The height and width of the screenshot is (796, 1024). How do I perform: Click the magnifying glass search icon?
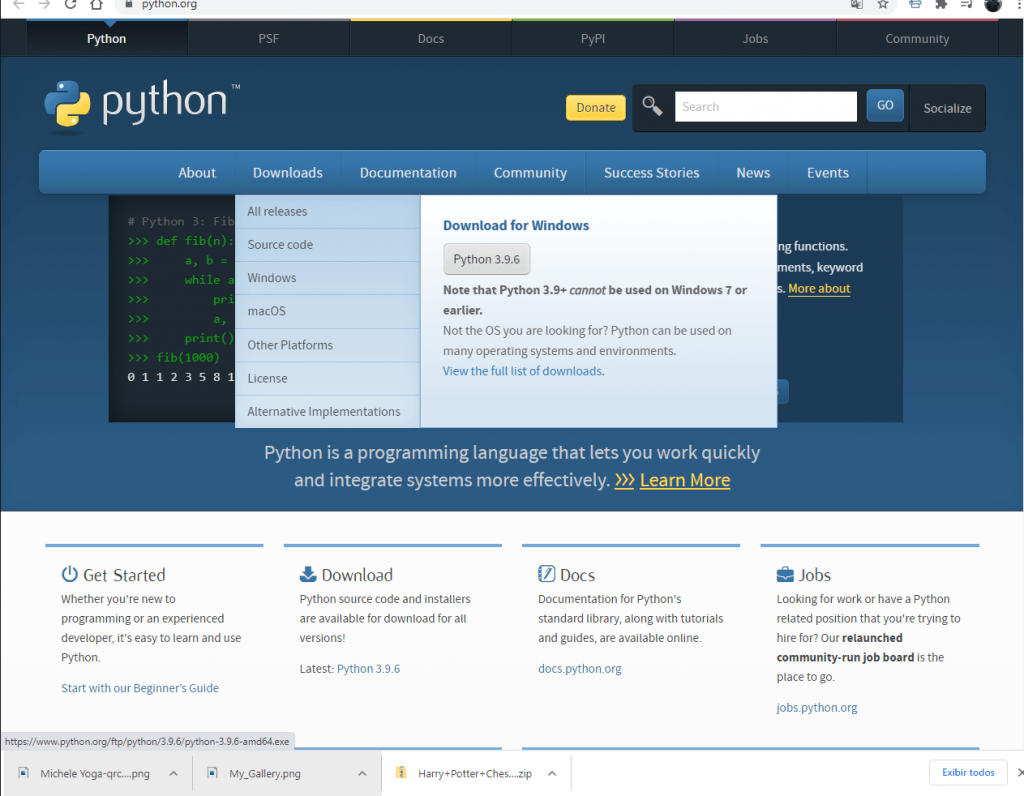pyautogui.click(x=652, y=106)
